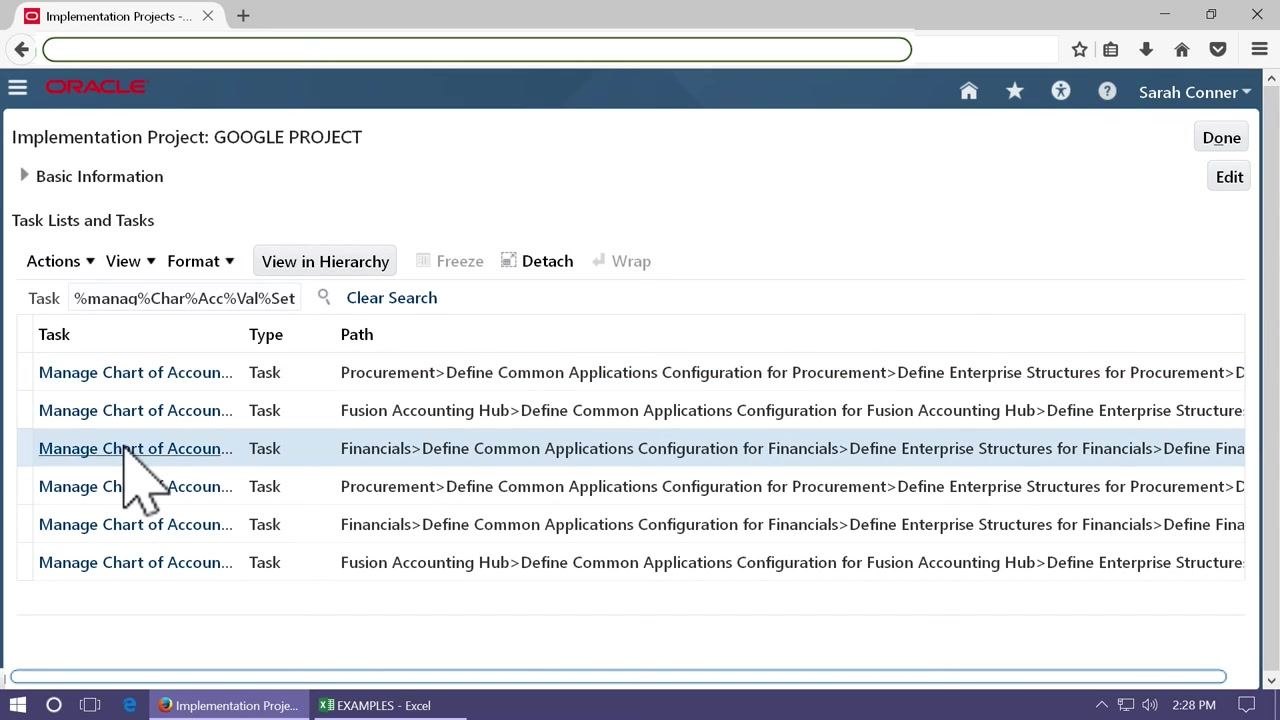Screen dimensions: 1280x720
Task: Open a new browser tab with plus
Action: tap(243, 16)
